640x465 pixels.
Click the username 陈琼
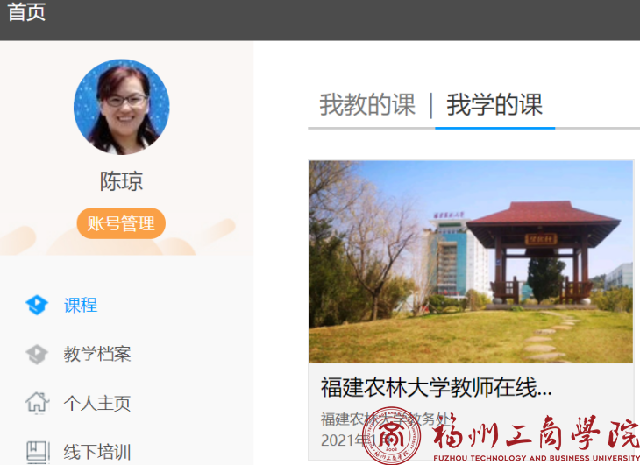[x=122, y=181]
